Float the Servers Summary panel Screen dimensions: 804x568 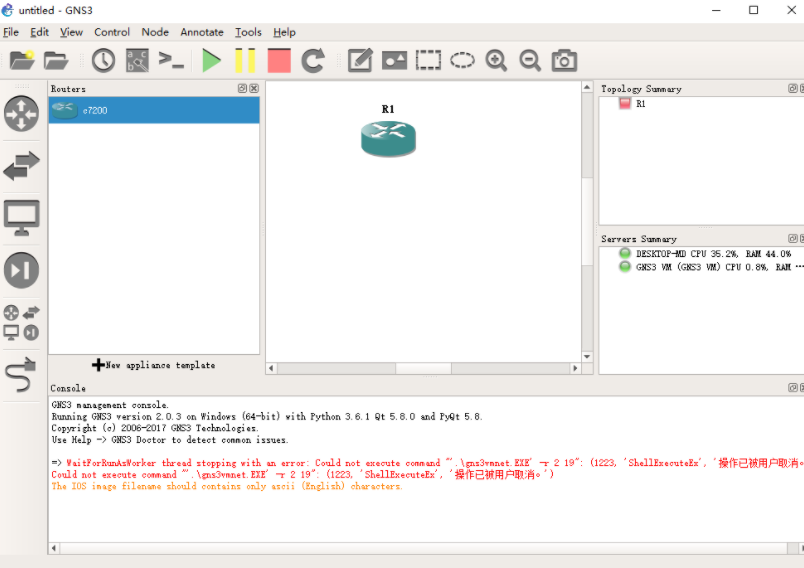[x=793, y=238]
